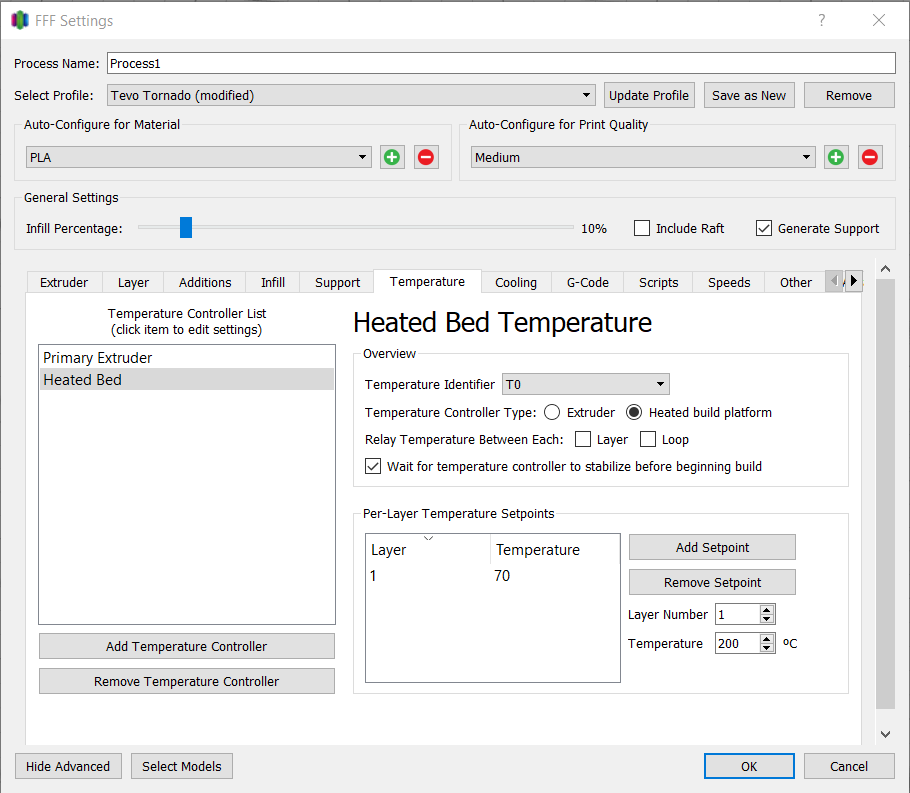Click the Layer Number input field
The width and height of the screenshot is (910, 793).
738,614
